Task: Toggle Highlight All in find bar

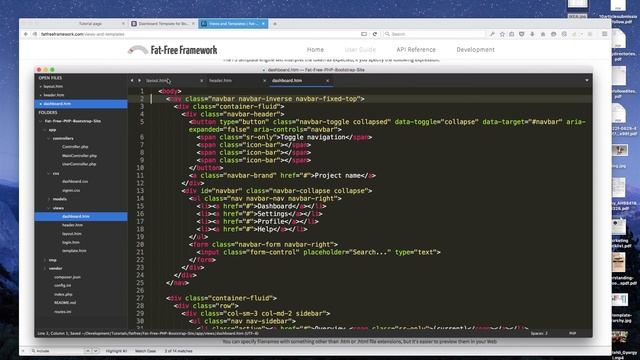Action: (x=116, y=351)
